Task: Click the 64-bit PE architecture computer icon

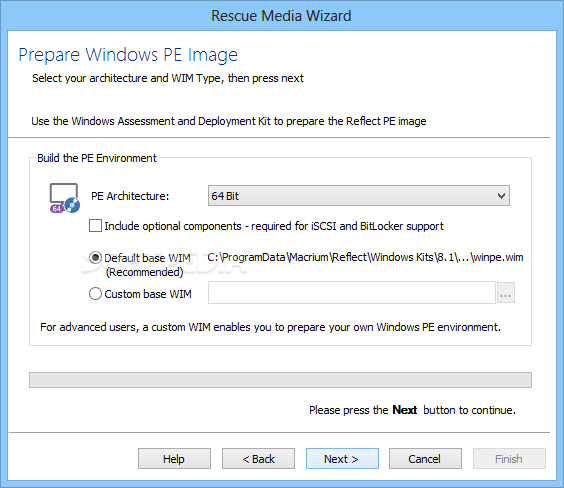Action: tap(65, 198)
